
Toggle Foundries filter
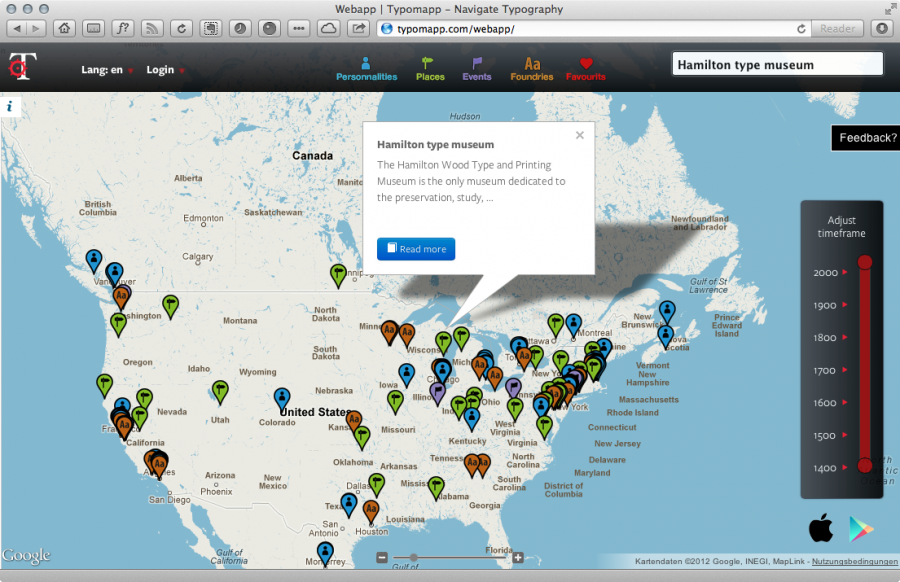pyautogui.click(x=531, y=69)
